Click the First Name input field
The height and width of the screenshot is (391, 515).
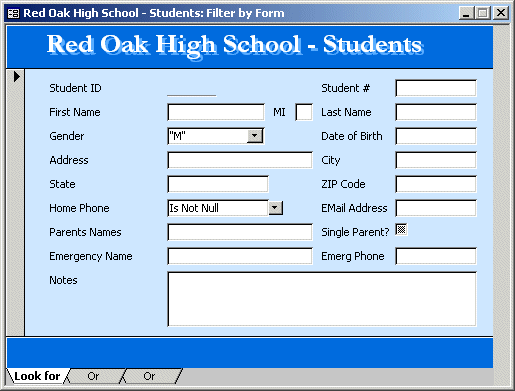tap(216, 112)
